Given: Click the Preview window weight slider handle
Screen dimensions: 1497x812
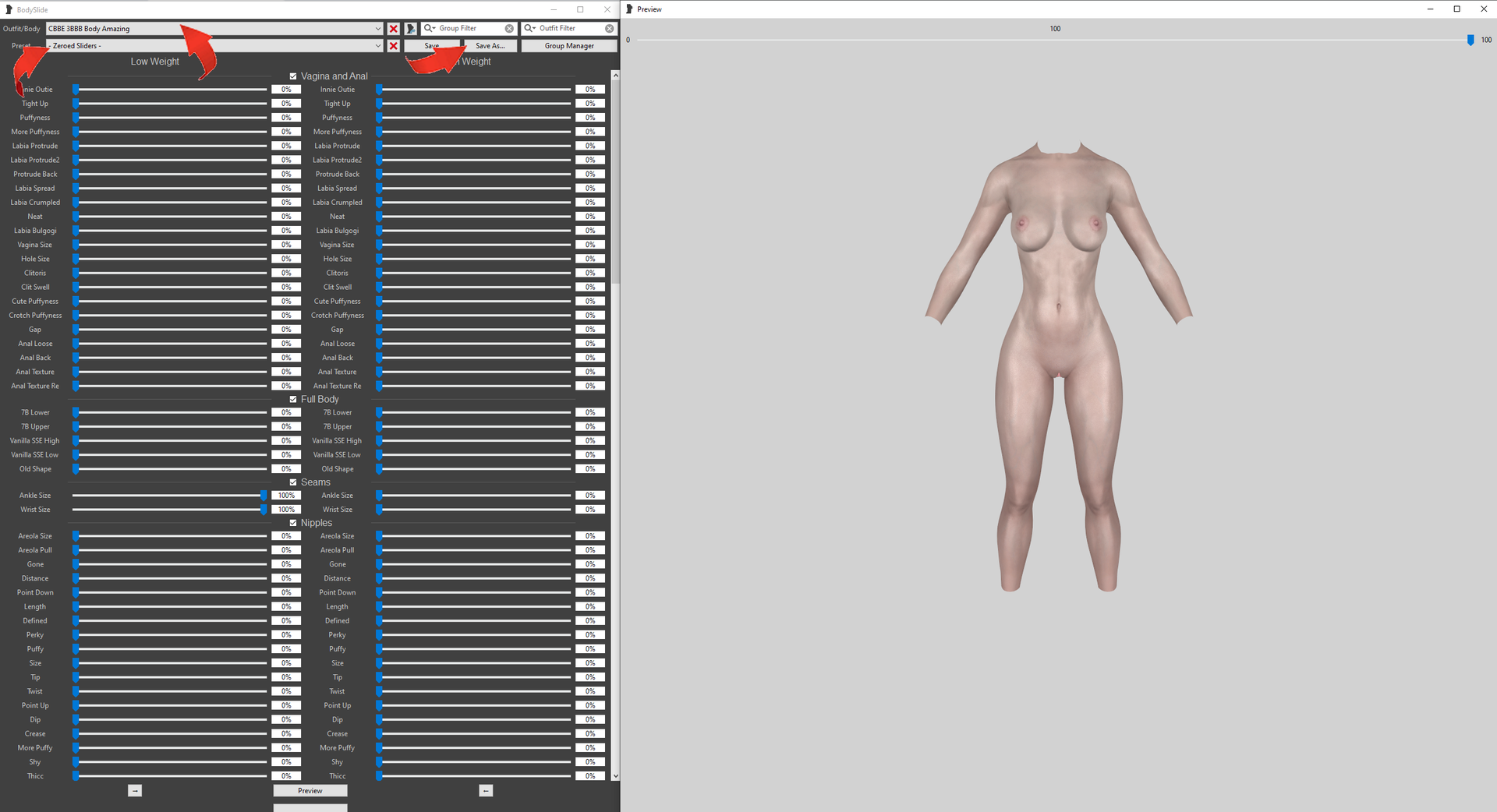Looking at the screenshot, I should tap(1470, 40).
